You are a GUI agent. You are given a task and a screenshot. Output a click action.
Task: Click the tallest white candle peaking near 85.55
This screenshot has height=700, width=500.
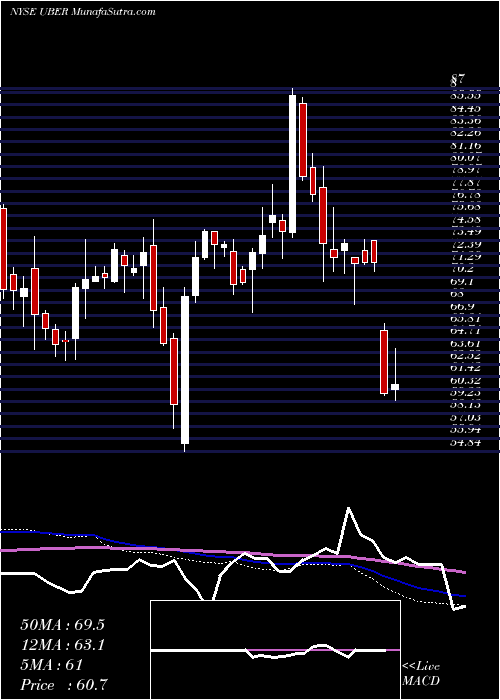click(292, 164)
